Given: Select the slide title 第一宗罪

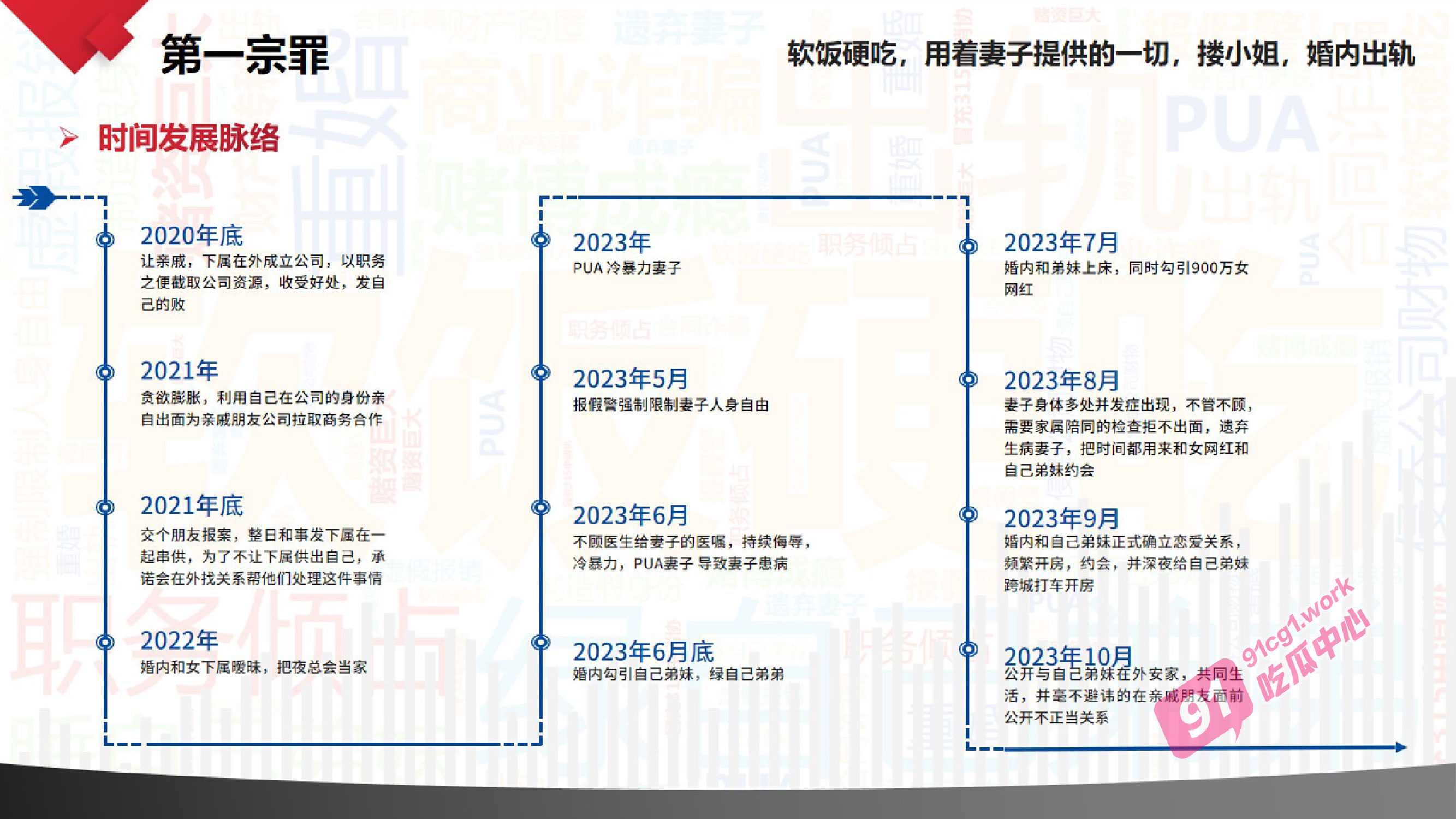Looking at the screenshot, I should [245, 55].
